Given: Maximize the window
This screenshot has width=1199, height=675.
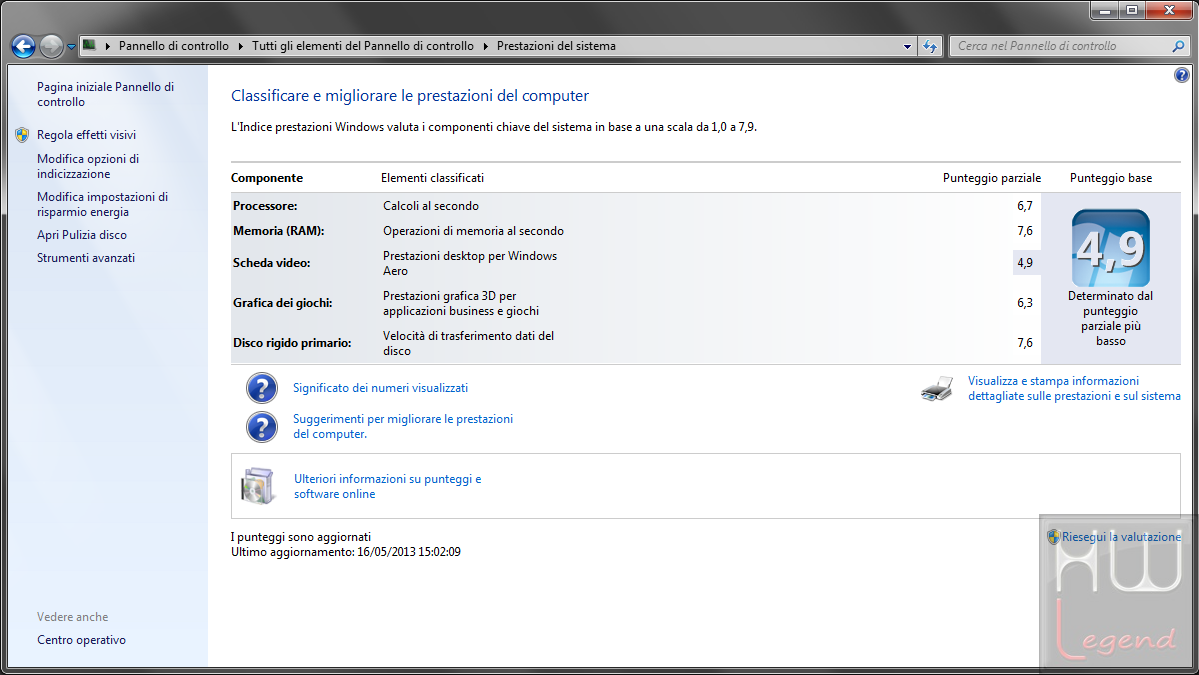Looking at the screenshot, I should 1132,11.
